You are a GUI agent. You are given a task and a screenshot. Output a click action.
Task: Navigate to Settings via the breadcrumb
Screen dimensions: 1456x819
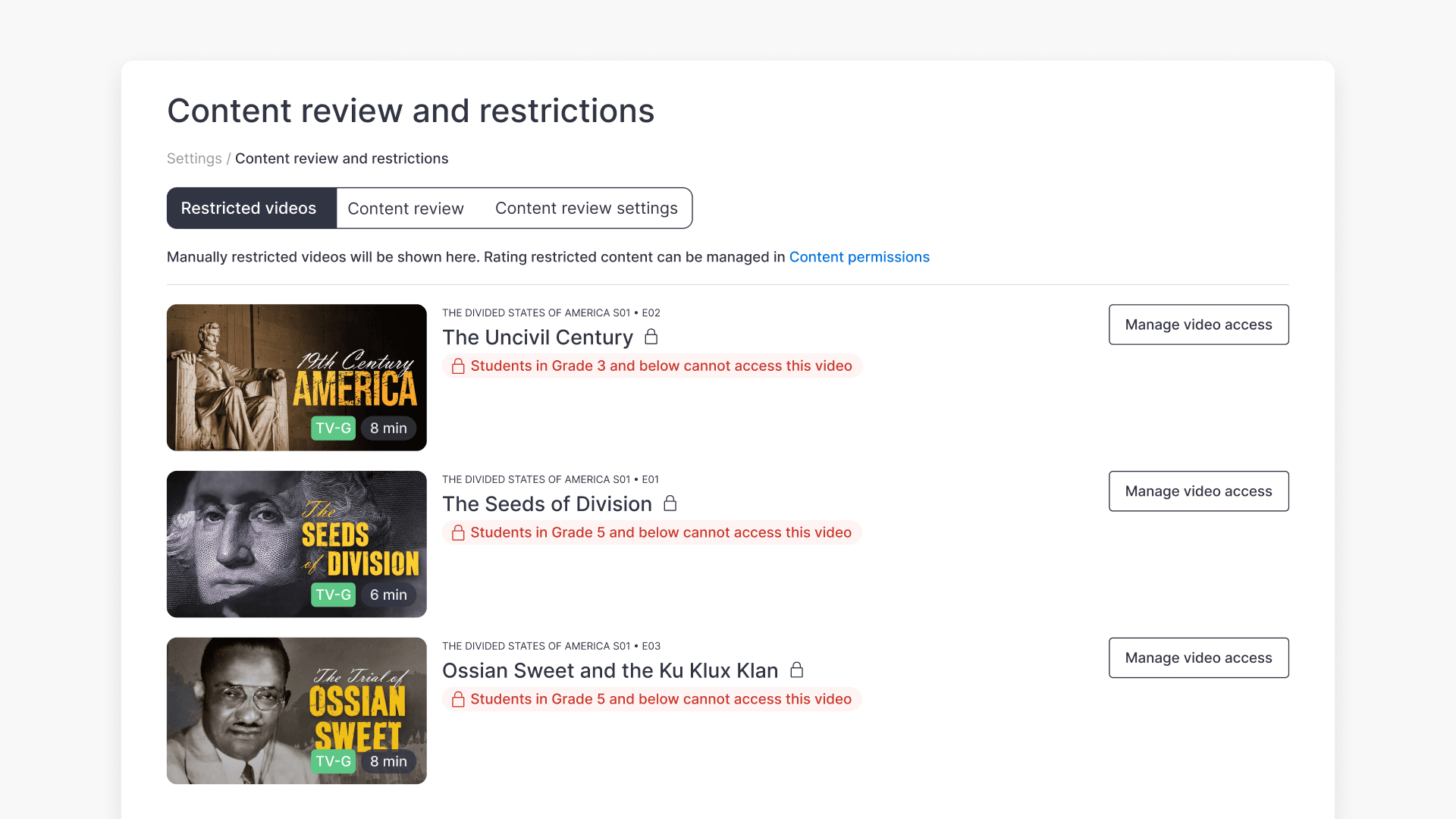[x=194, y=158]
